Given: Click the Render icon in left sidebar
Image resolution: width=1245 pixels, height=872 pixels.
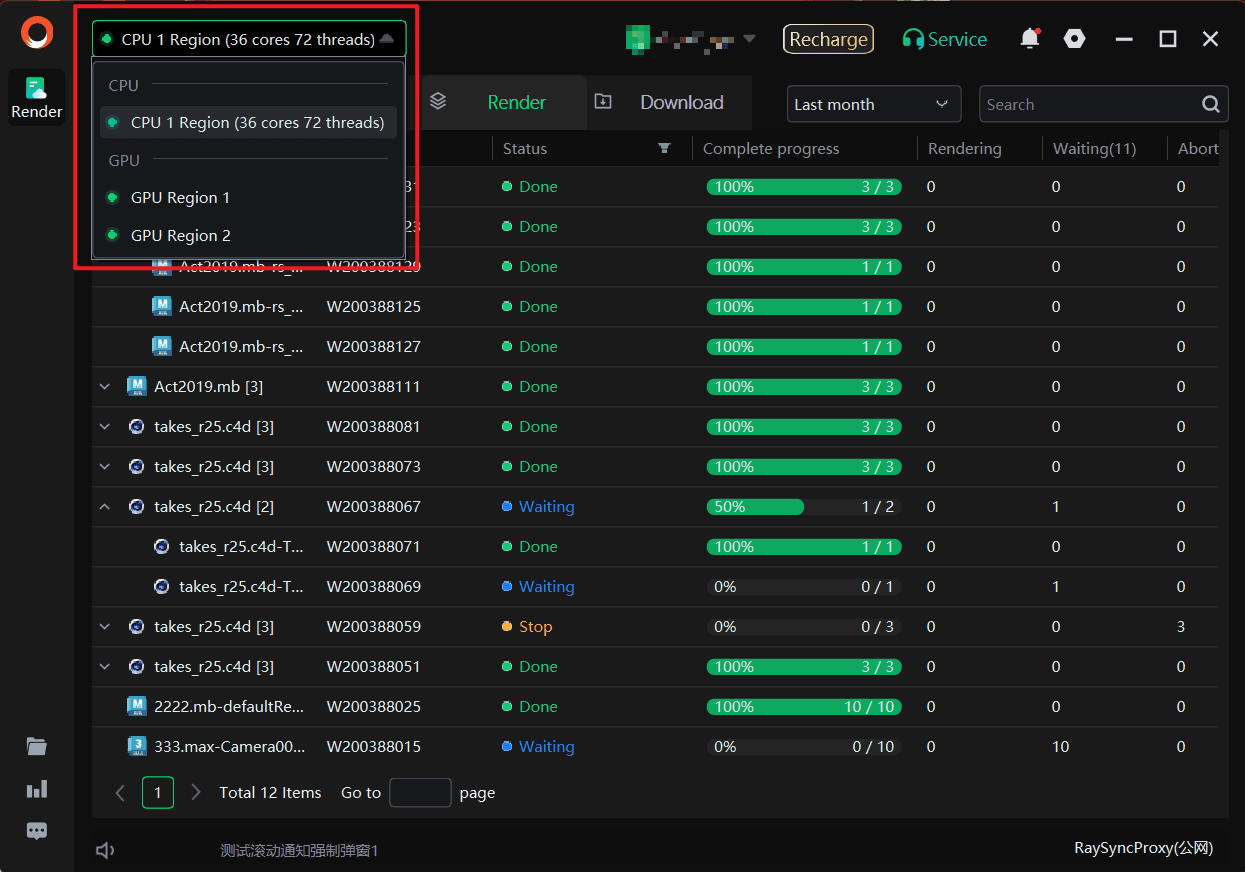Looking at the screenshot, I should coord(37,97).
